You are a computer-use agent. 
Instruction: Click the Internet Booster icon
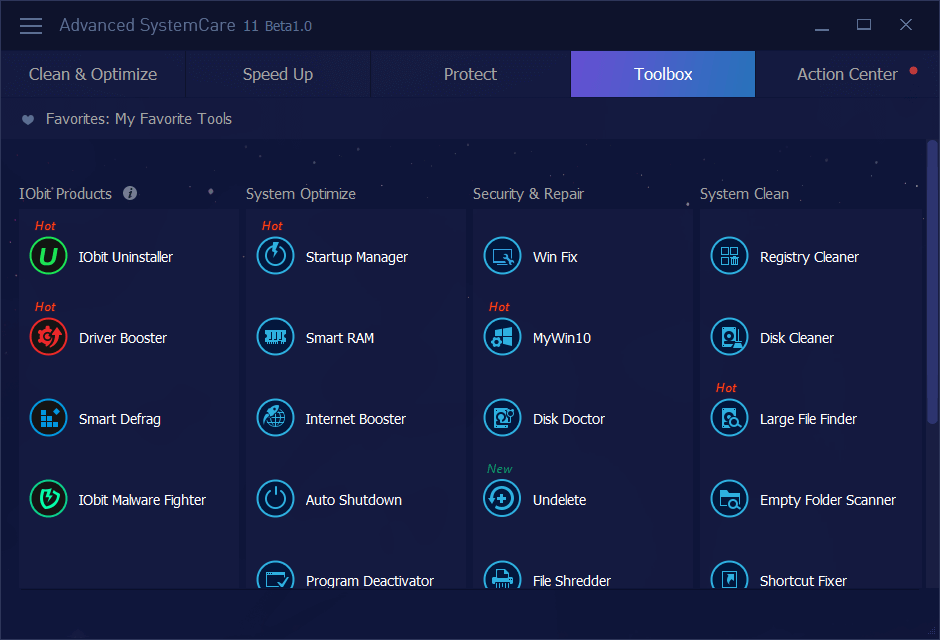click(x=276, y=418)
